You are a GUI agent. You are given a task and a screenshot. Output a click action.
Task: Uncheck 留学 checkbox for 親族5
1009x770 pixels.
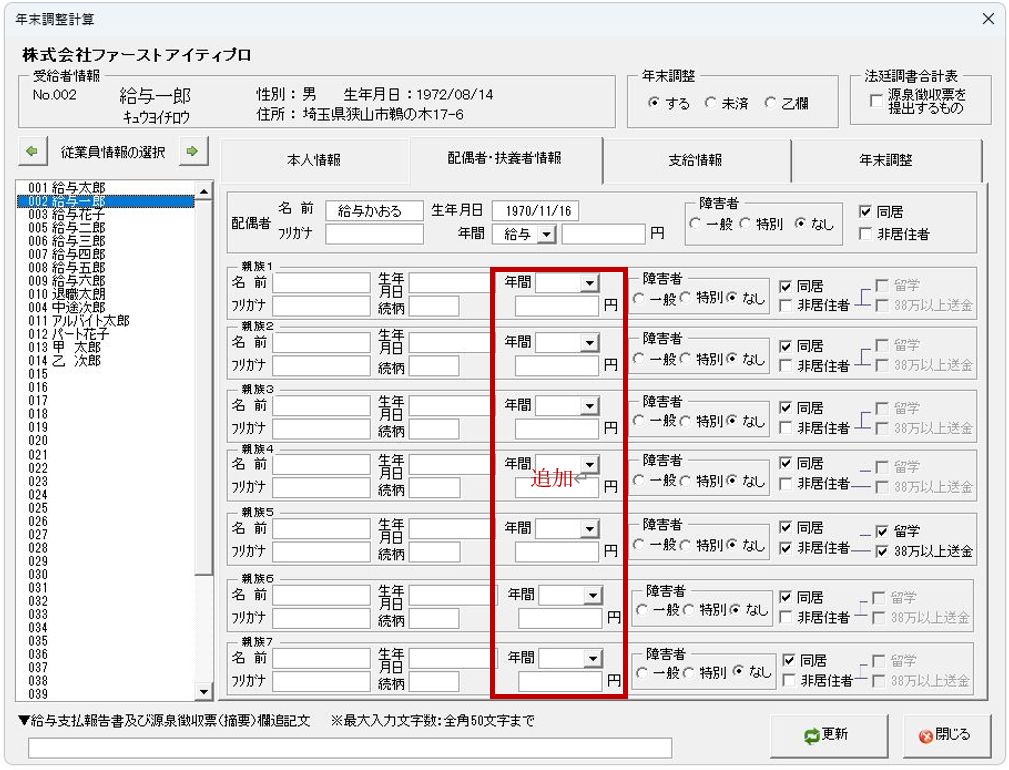pyautogui.click(x=881, y=532)
